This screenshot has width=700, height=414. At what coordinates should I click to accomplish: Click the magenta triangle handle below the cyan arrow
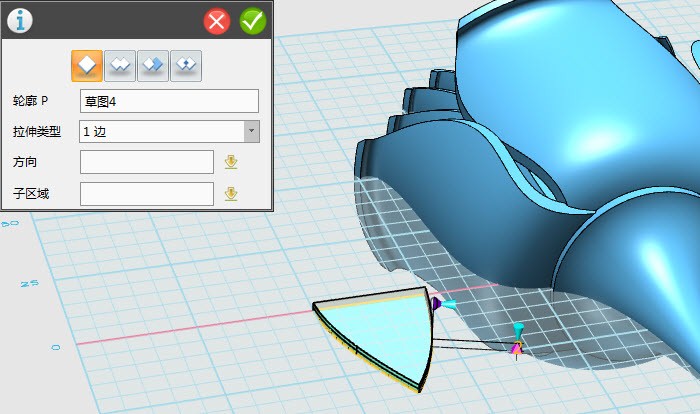[516, 348]
